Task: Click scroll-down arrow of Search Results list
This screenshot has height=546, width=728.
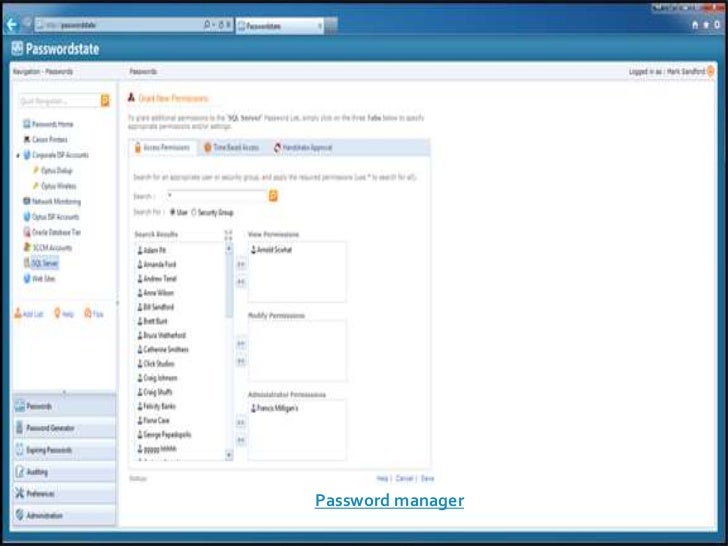Action: 229,454
